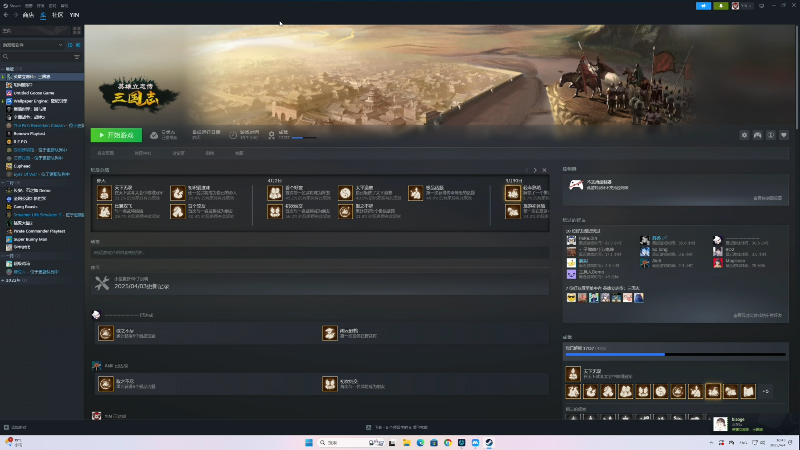The width and height of the screenshot is (800, 450).
Task: Select Untitled Goose Game in library
Action: point(34,93)
